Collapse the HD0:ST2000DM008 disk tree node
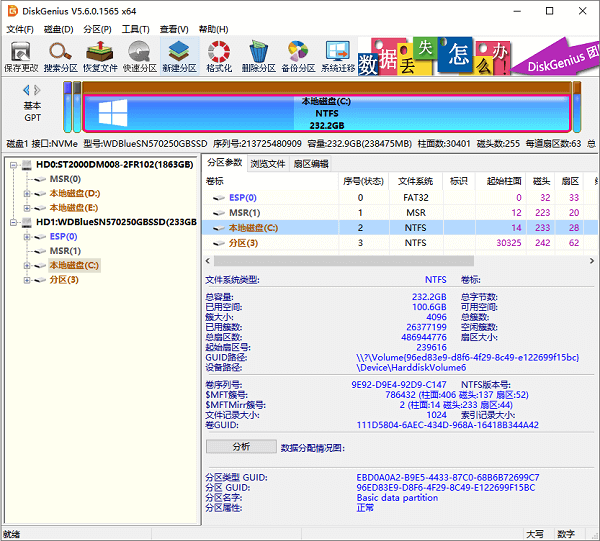Viewport: 600px width, 541px height. click(x=12, y=164)
